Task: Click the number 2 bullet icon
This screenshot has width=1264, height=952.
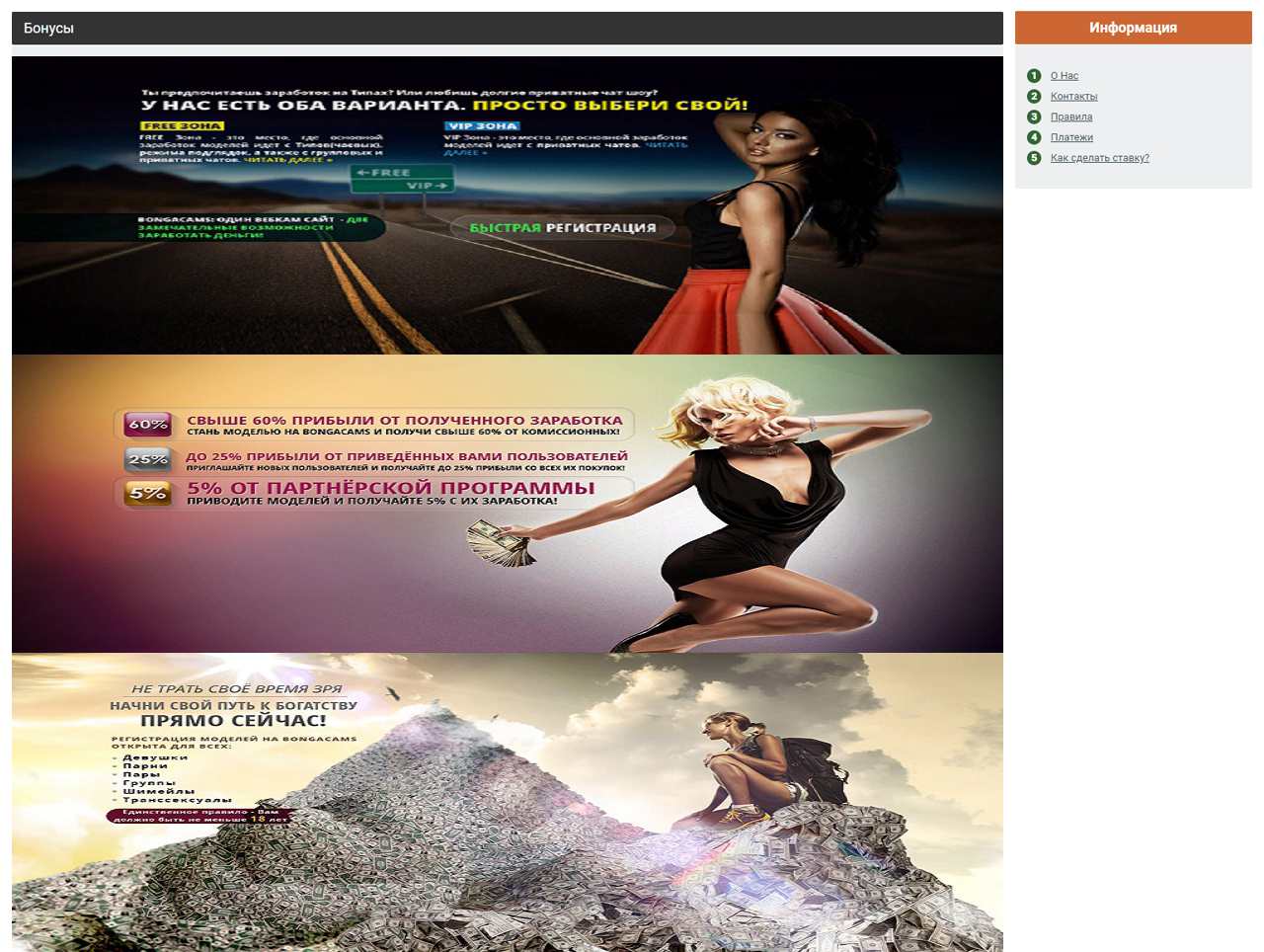Action: point(1034,97)
